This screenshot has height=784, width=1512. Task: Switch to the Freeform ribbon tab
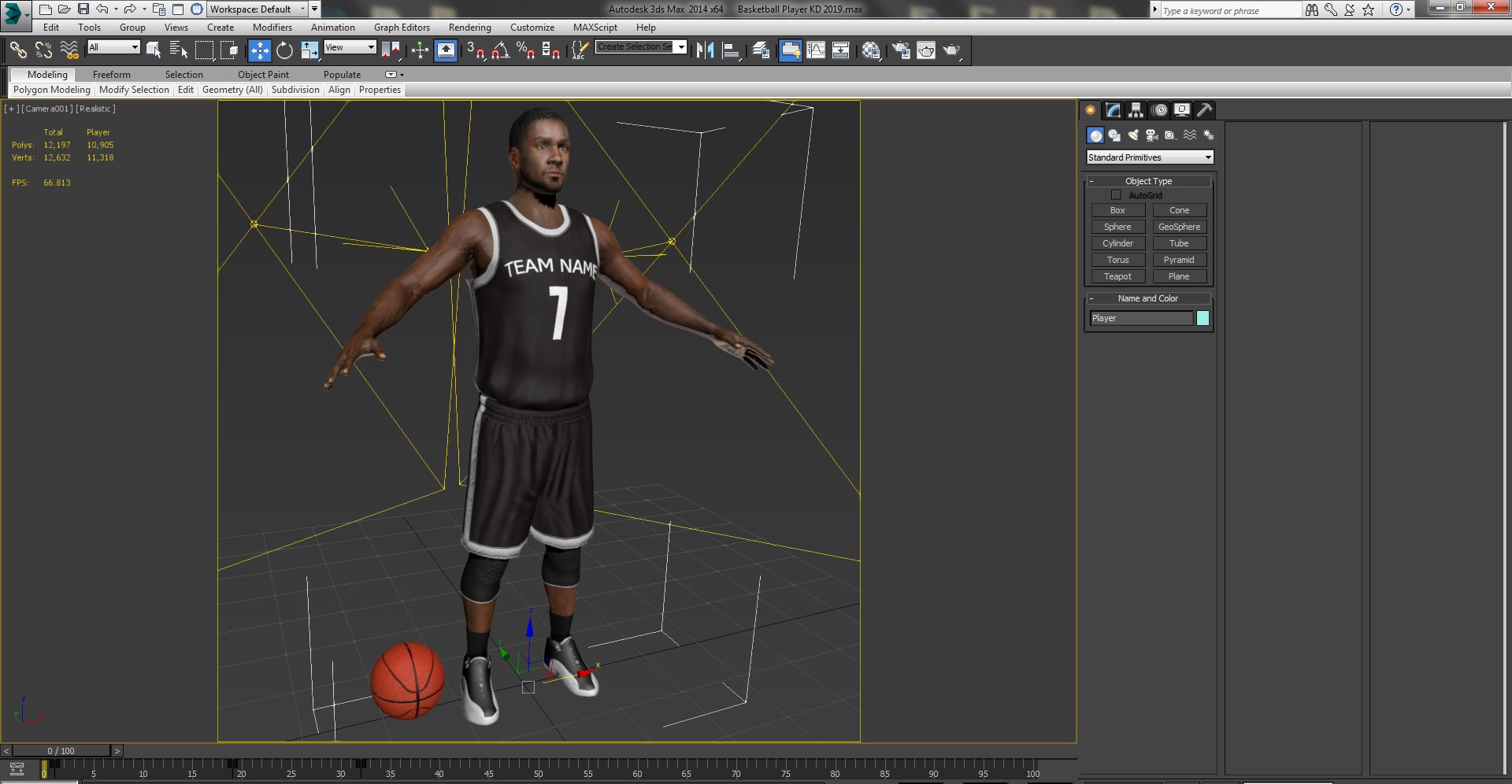pyautogui.click(x=111, y=75)
